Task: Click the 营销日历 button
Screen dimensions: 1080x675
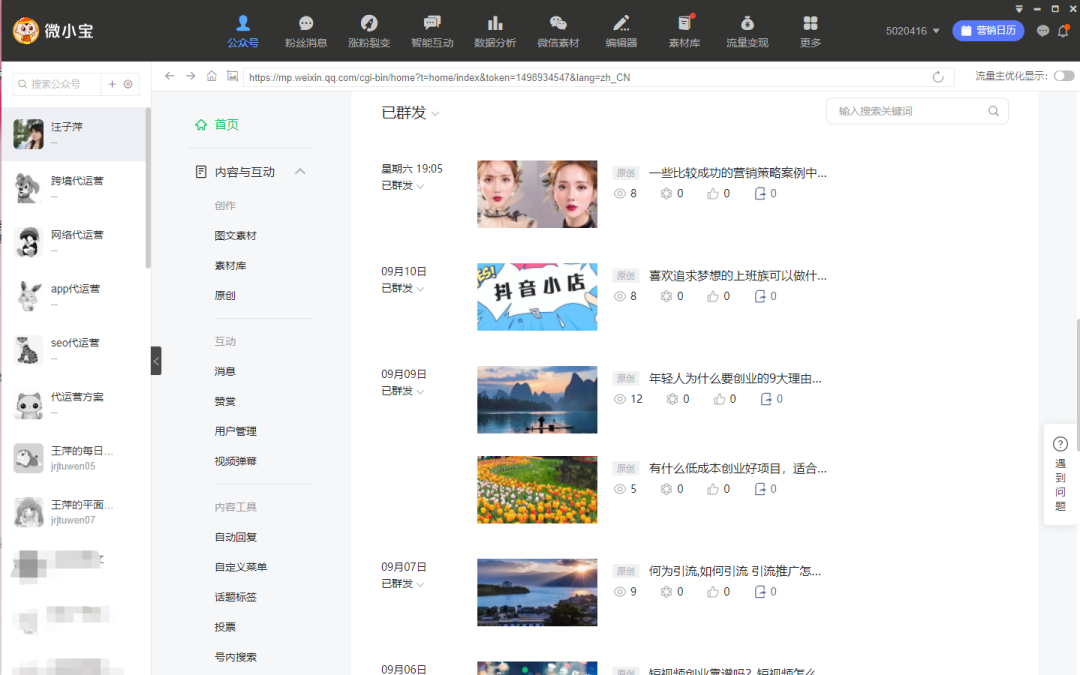Action: [x=988, y=31]
